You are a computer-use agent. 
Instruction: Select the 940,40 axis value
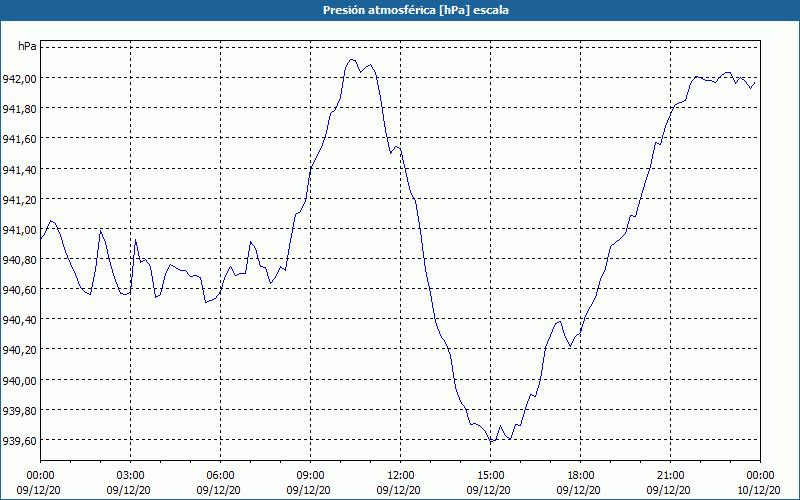coord(19,320)
